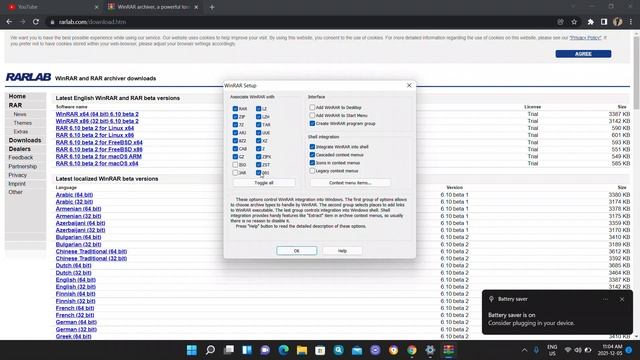Click the site lock icon

tap(52, 22)
